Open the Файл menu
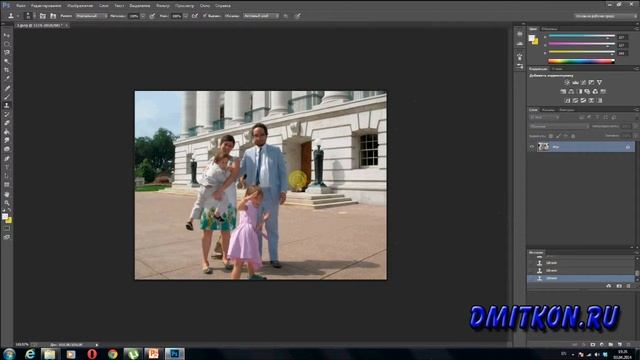Image resolution: width=640 pixels, height=360 pixels. (x=21, y=6)
